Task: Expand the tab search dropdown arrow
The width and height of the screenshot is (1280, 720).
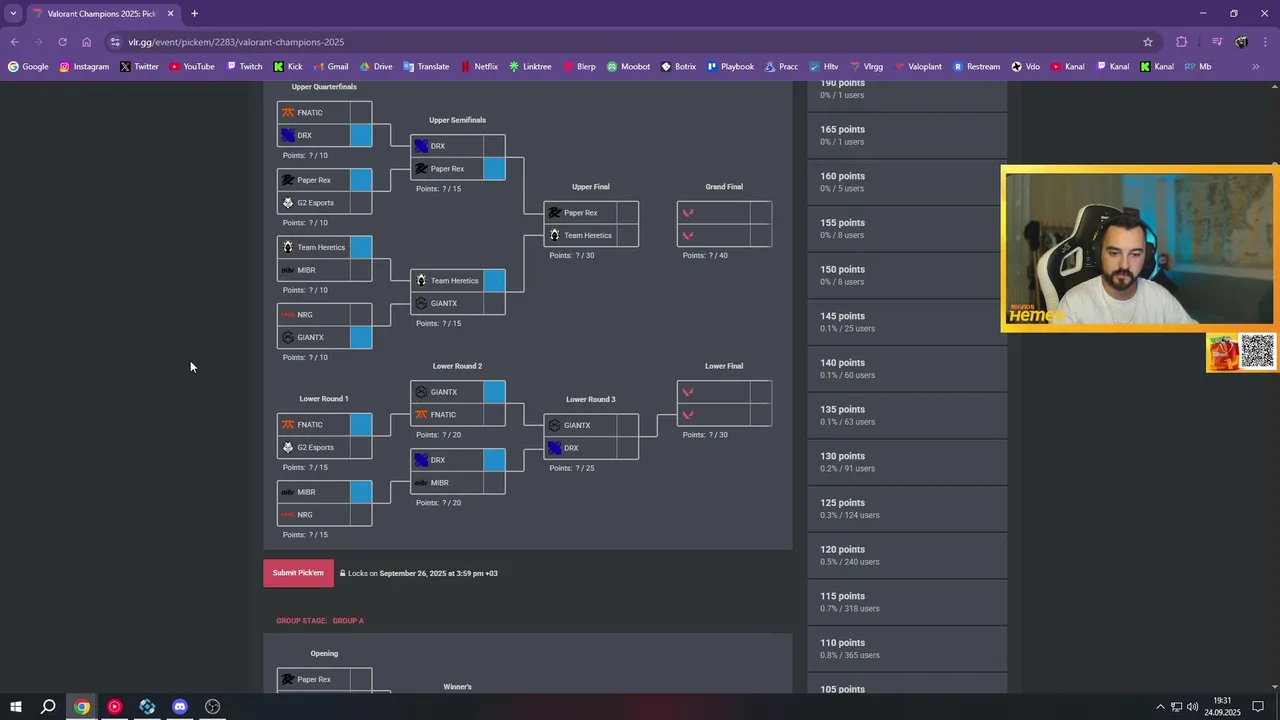Action: (13, 13)
